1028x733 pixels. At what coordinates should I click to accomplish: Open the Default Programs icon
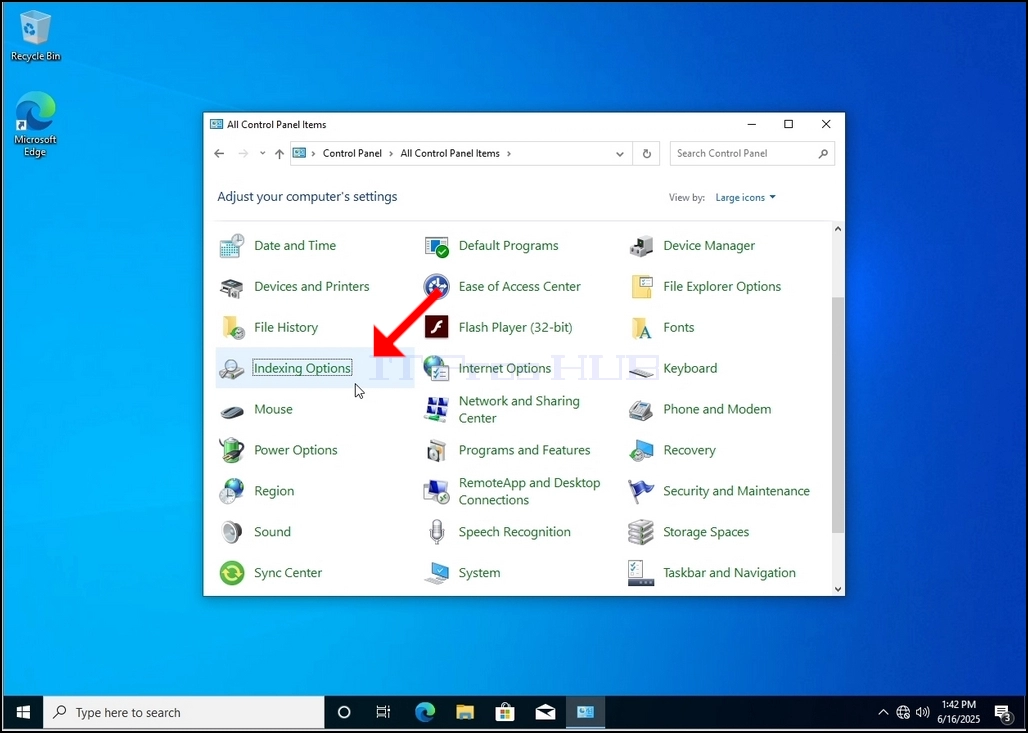[x=437, y=247]
